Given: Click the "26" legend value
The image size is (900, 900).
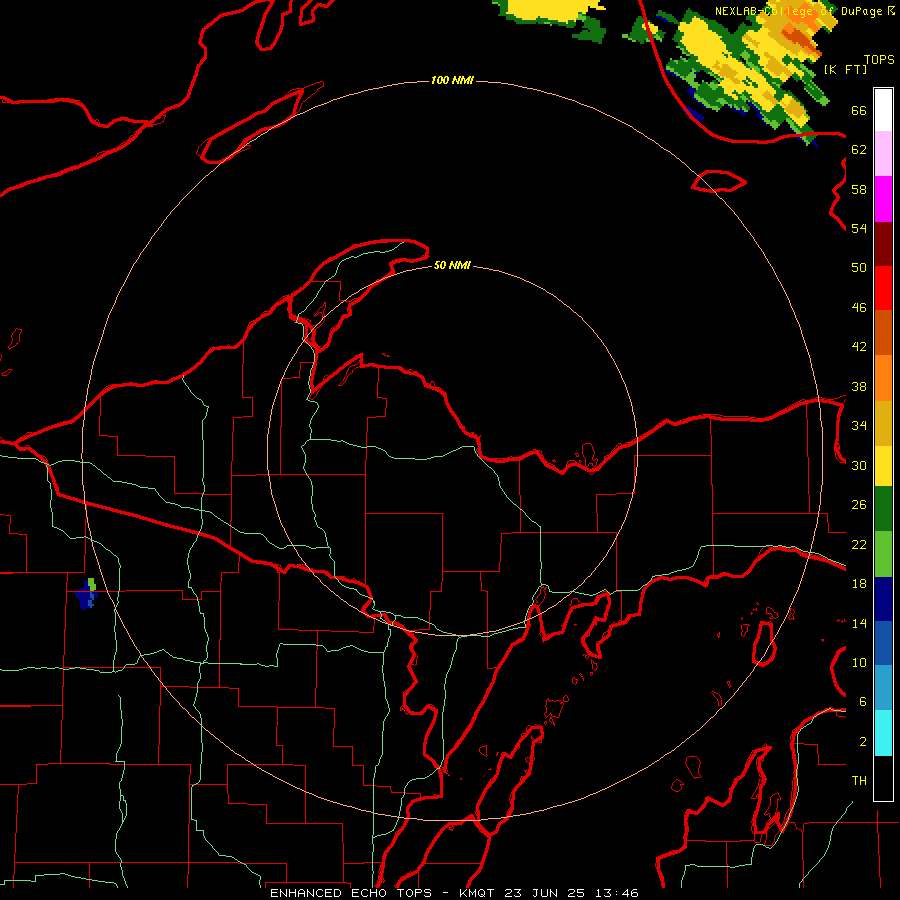Looking at the screenshot, I should (859, 505).
